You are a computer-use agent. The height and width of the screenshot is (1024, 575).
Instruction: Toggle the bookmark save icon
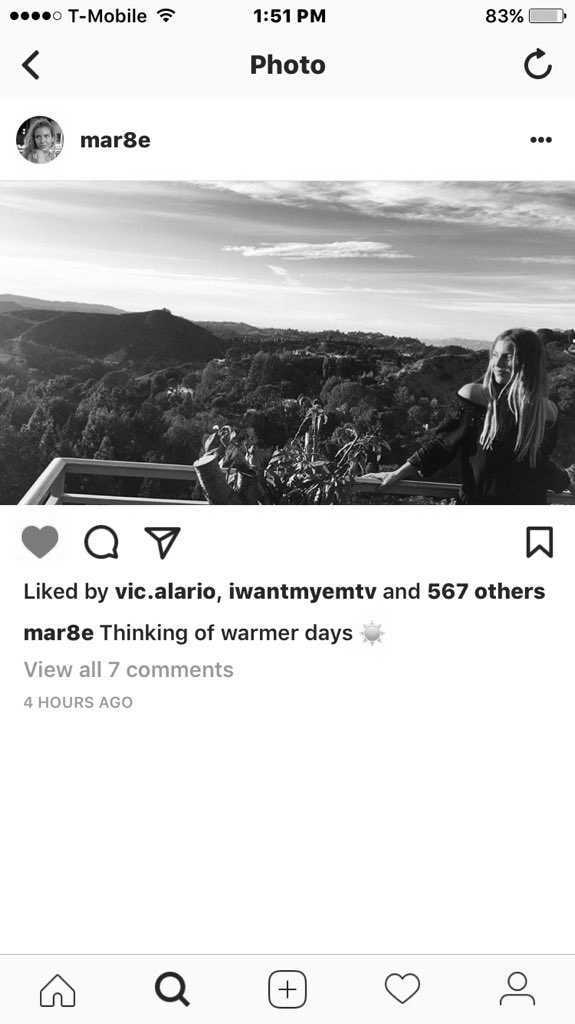(x=540, y=542)
